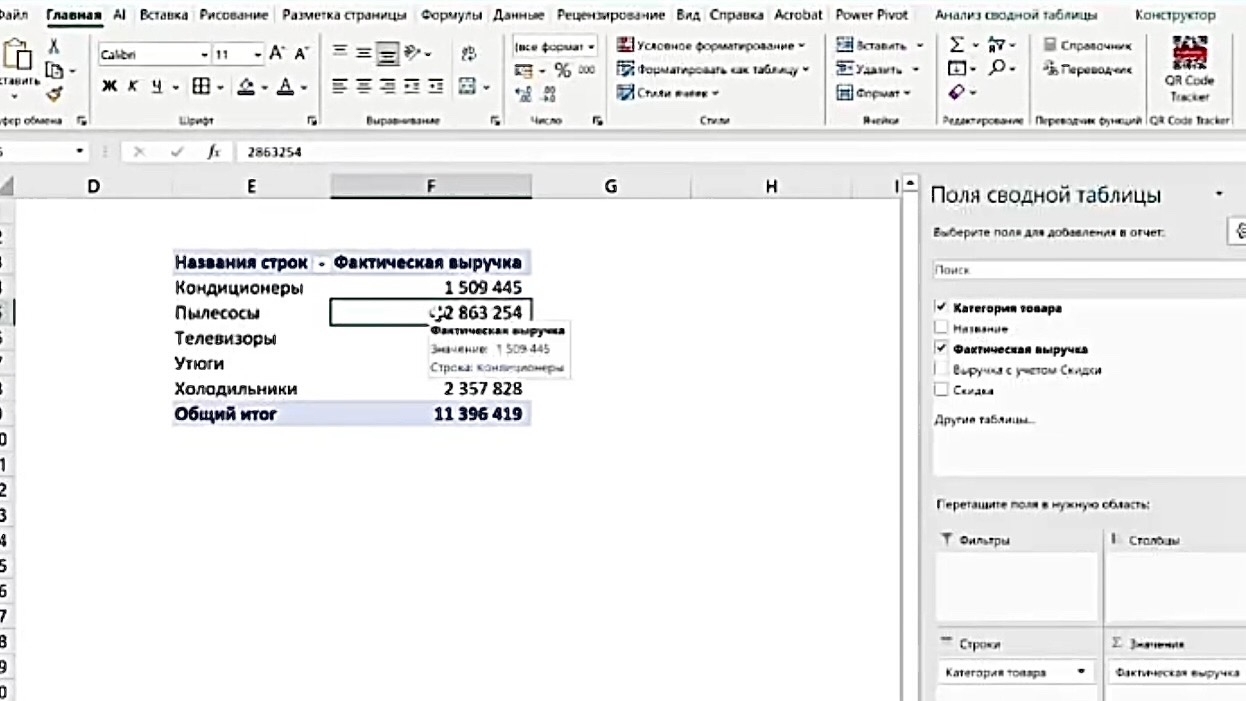Viewport: 1246px width, 701px height.
Task: Uncheck the Категория товара field
Action: (940, 307)
